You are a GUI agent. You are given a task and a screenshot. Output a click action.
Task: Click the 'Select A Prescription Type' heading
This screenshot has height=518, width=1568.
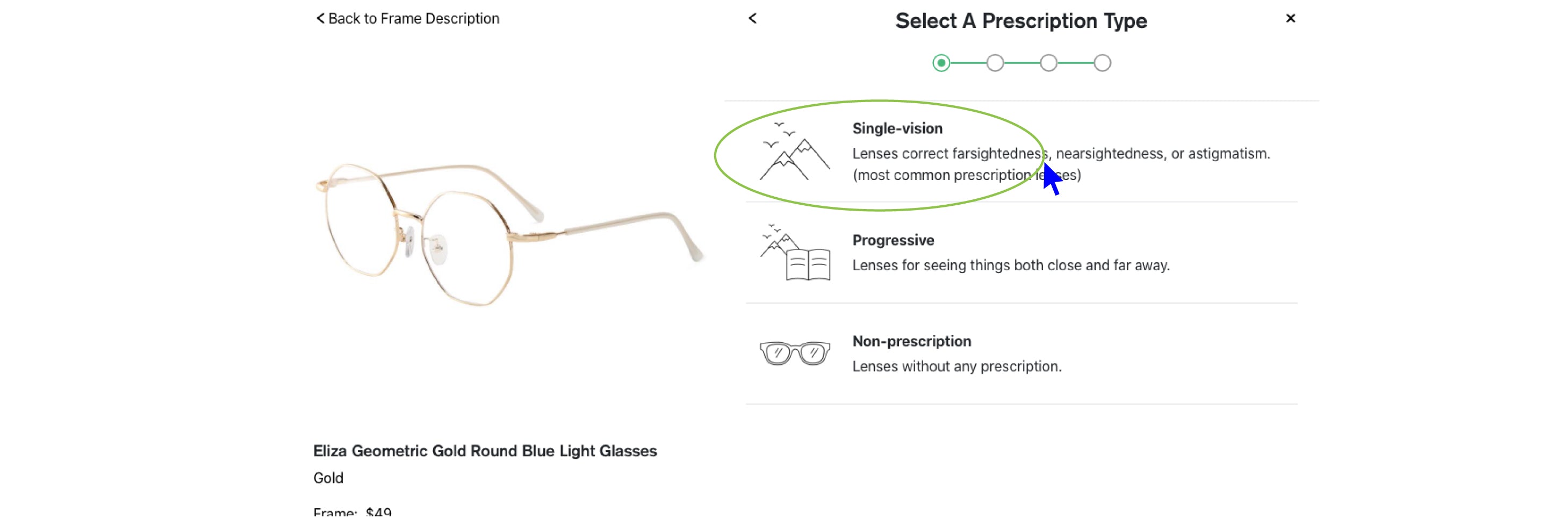pyautogui.click(x=1021, y=21)
